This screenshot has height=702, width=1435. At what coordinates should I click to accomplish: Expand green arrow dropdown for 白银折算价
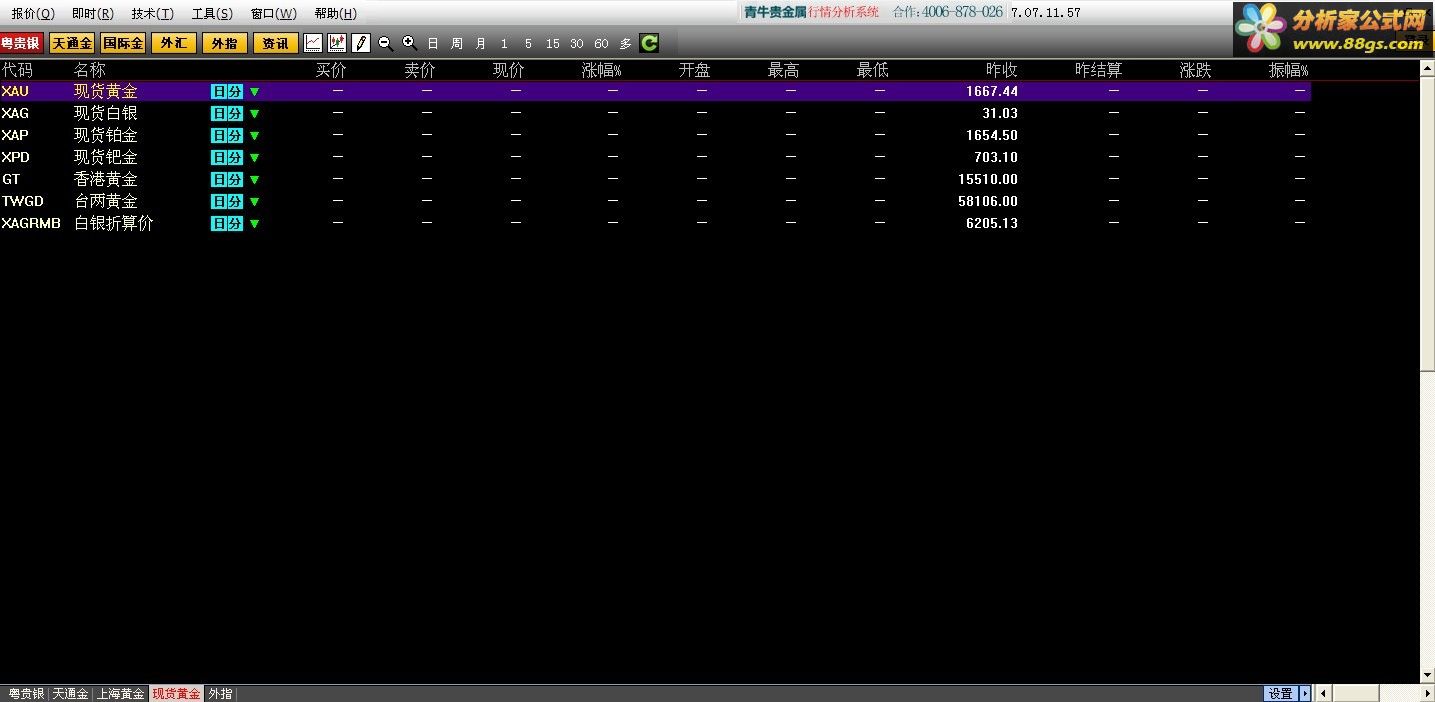(254, 223)
